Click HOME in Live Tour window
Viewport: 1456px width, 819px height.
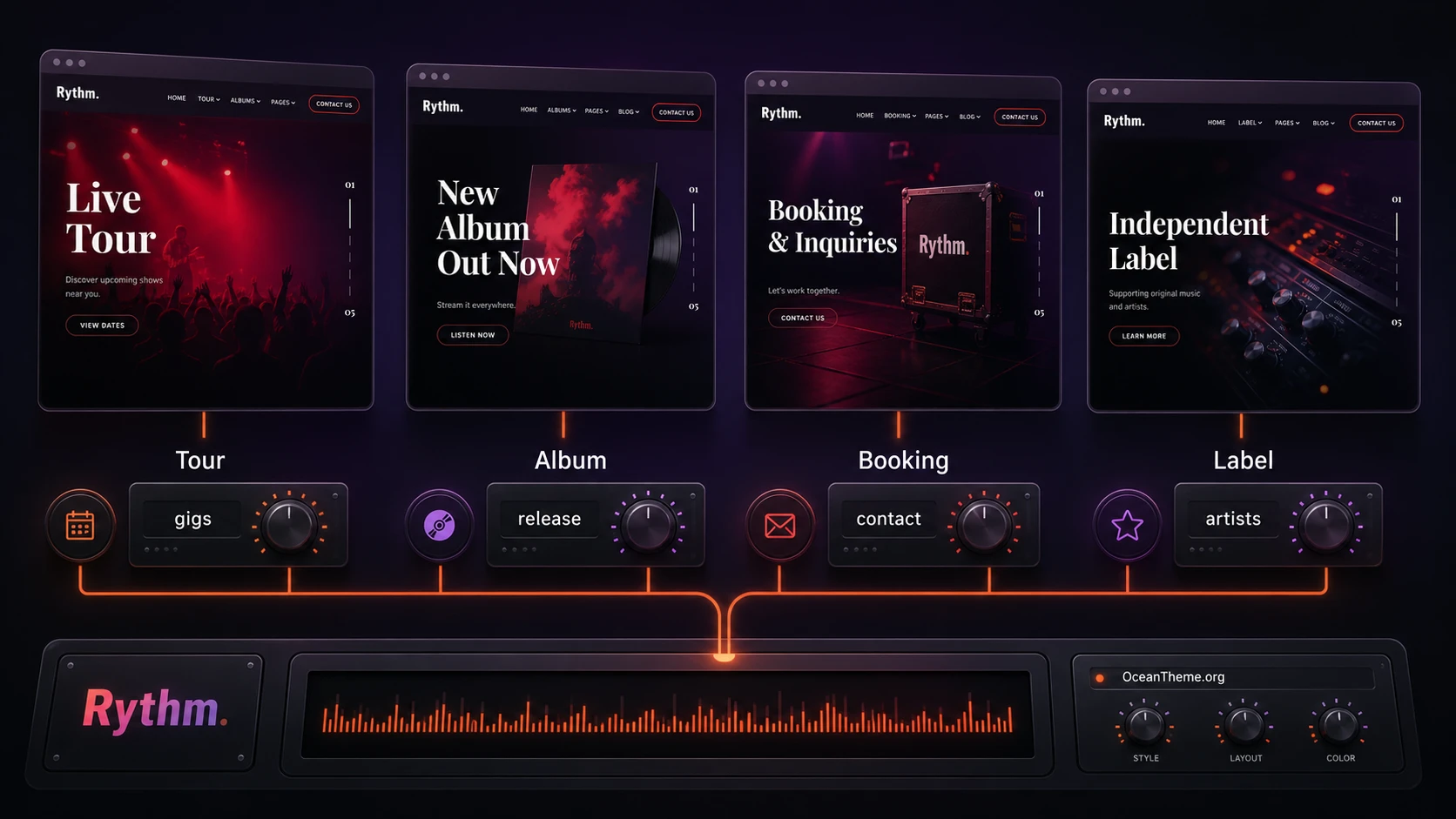coord(177,98)
